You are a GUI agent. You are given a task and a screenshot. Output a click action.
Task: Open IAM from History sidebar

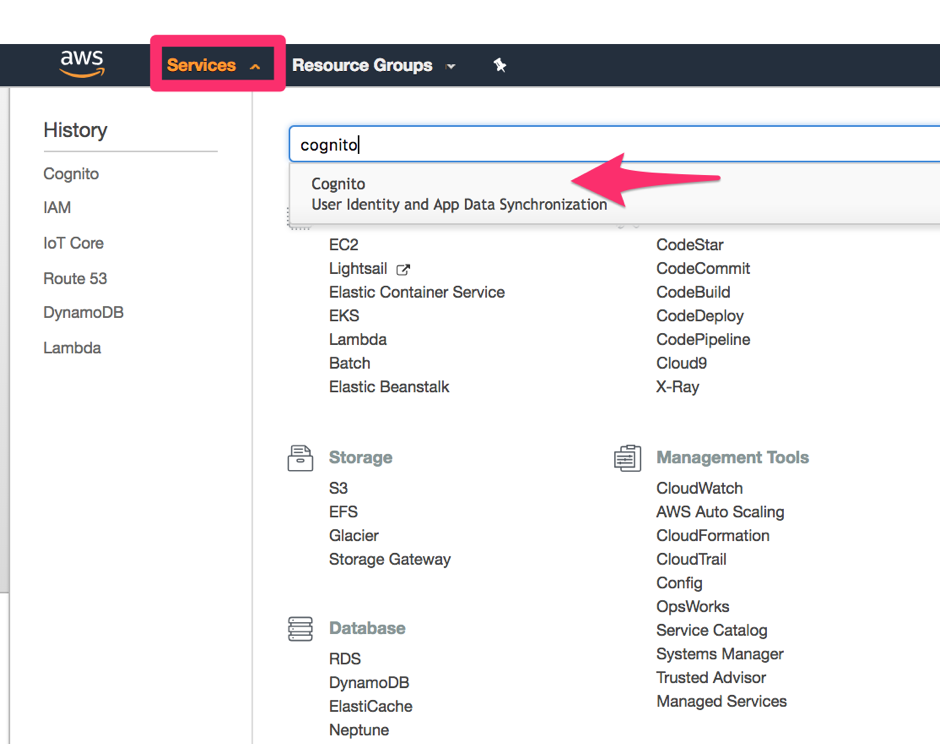[x=57, y=208]
